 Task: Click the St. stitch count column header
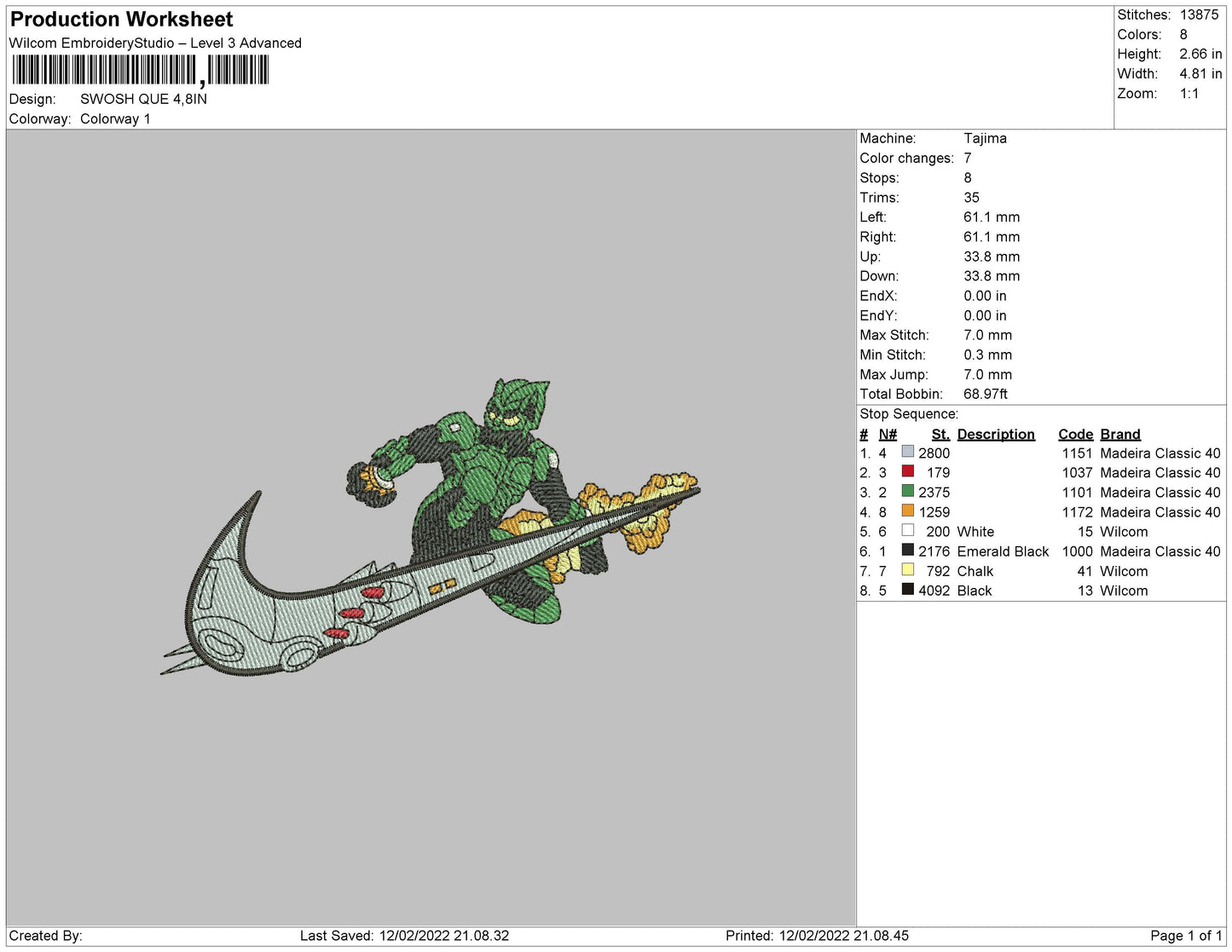940,434
